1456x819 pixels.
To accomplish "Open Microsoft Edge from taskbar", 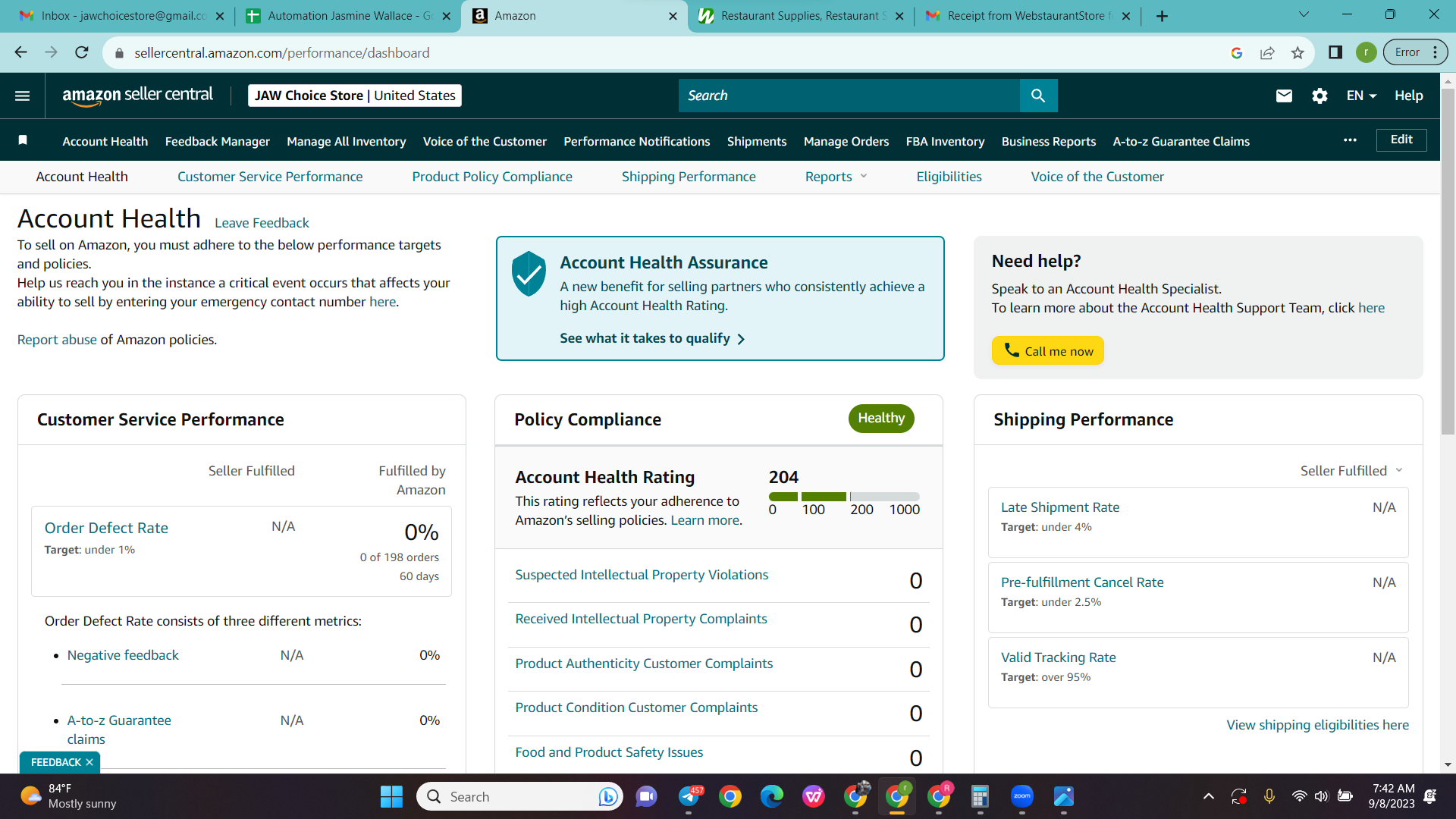I will pyautogui.click(x=772, y=796).
